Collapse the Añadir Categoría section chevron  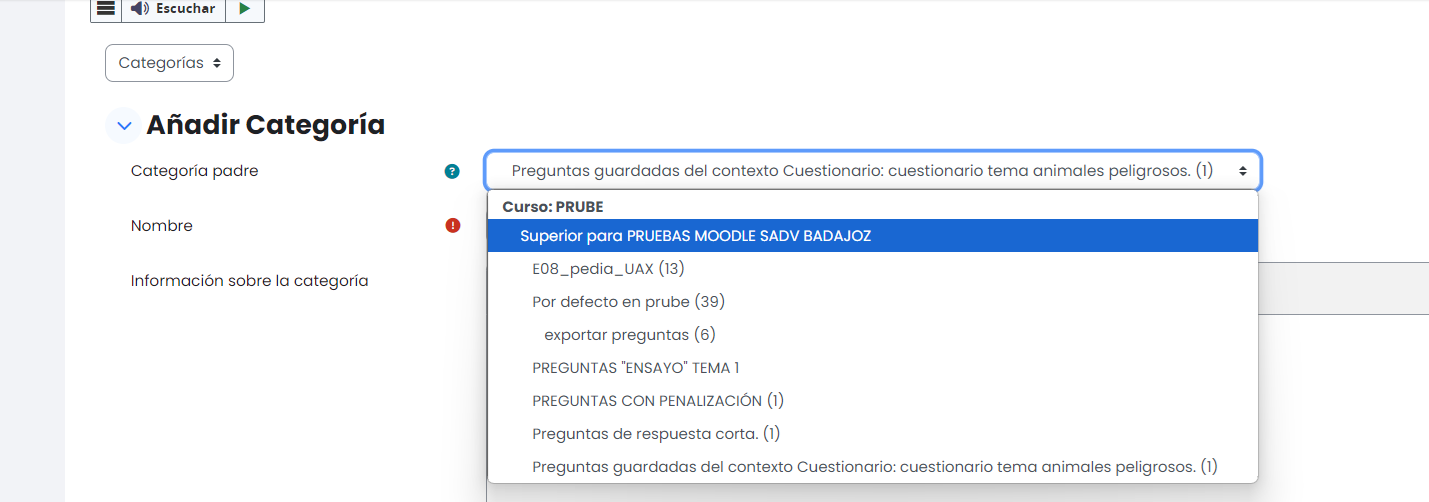[x=124, y=126]
